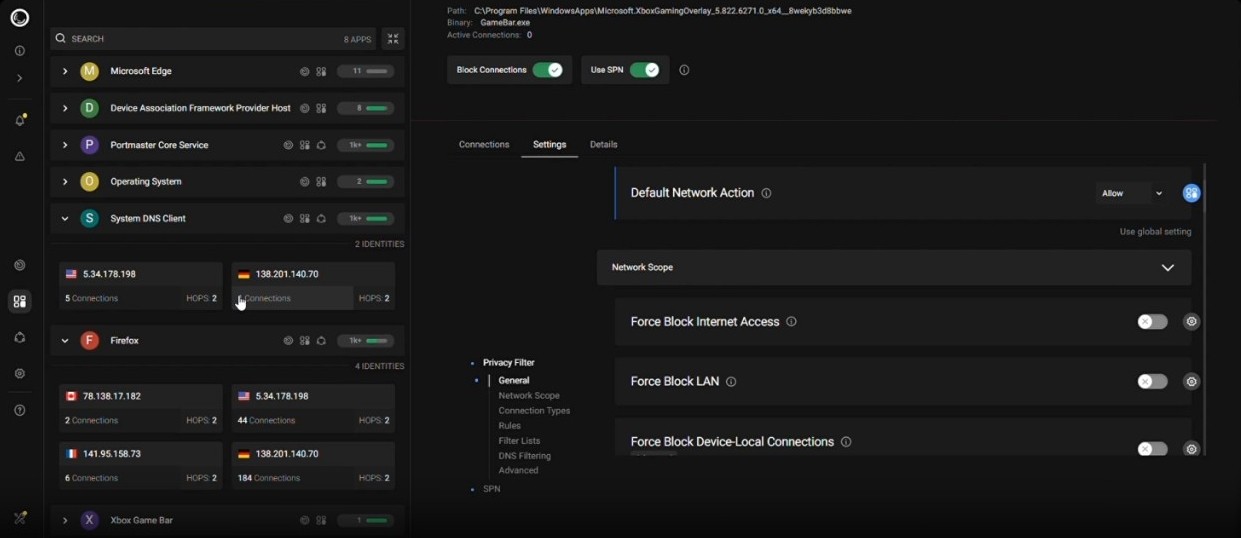1241x538 pixels.
Task: Click the 11 connection count pill for Microsoft Edge
Action: (x=366, y=72)
